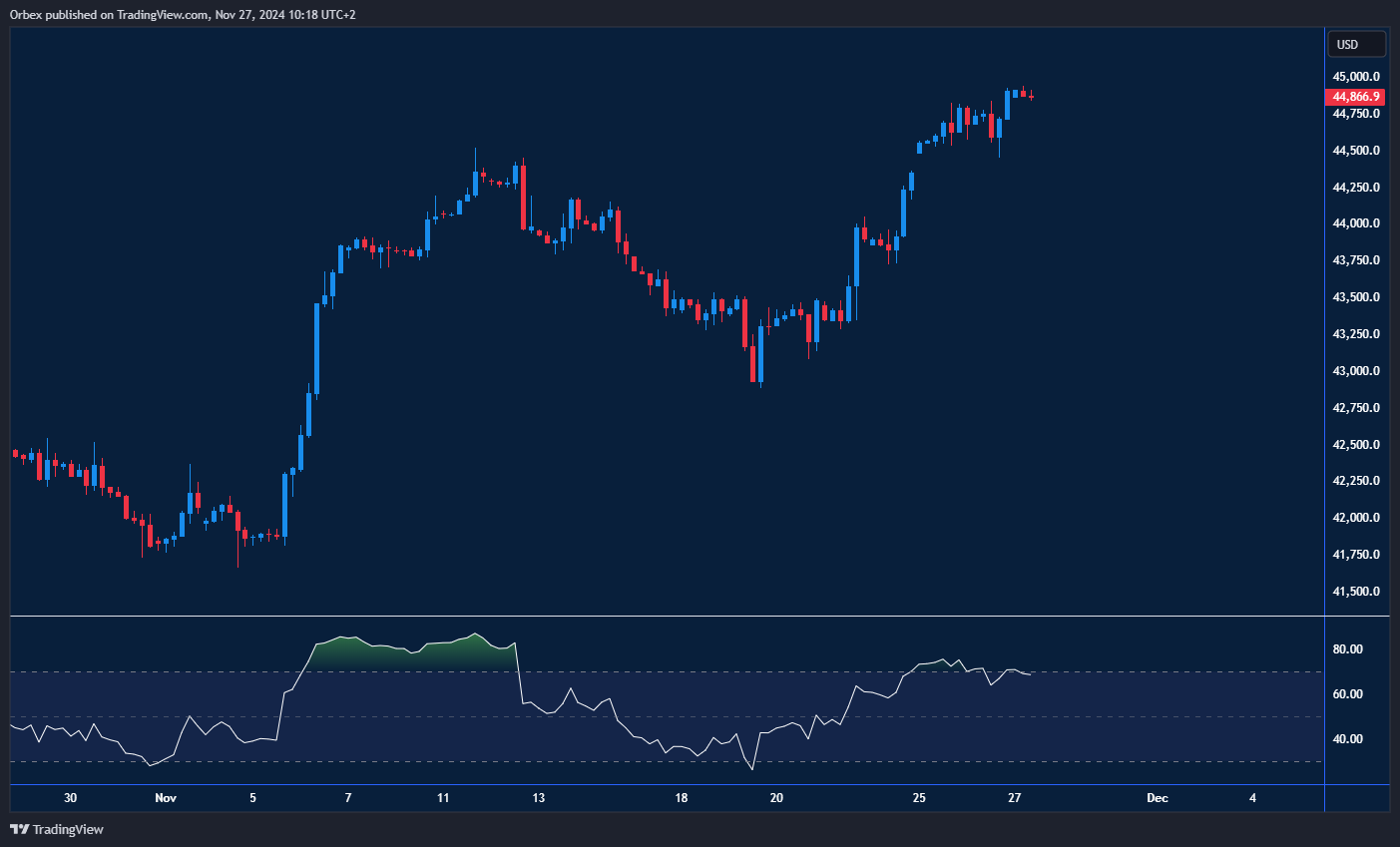
Task: Click the TradingView logo icon
Action: [x=19, y=829]
